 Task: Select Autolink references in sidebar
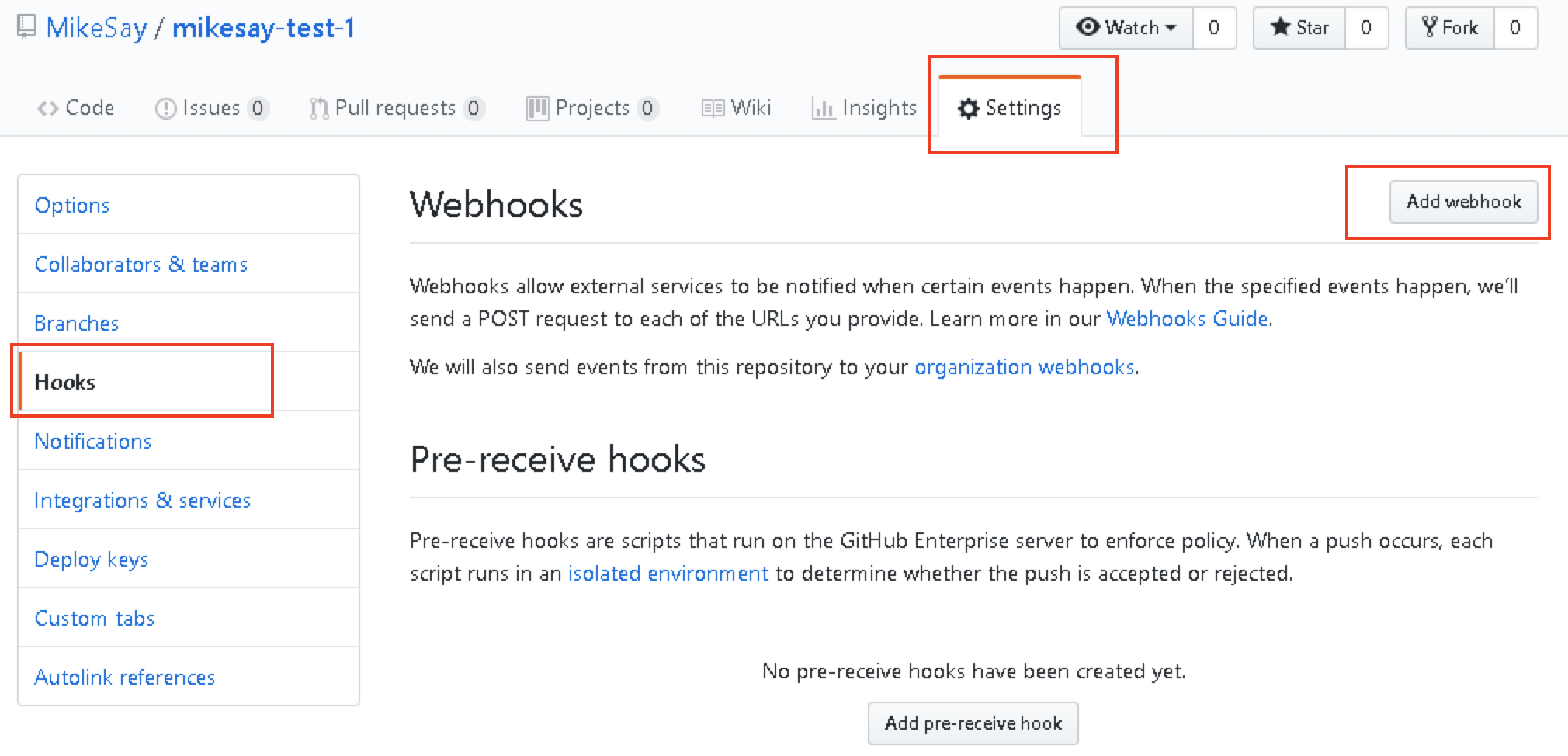(125, 677)
